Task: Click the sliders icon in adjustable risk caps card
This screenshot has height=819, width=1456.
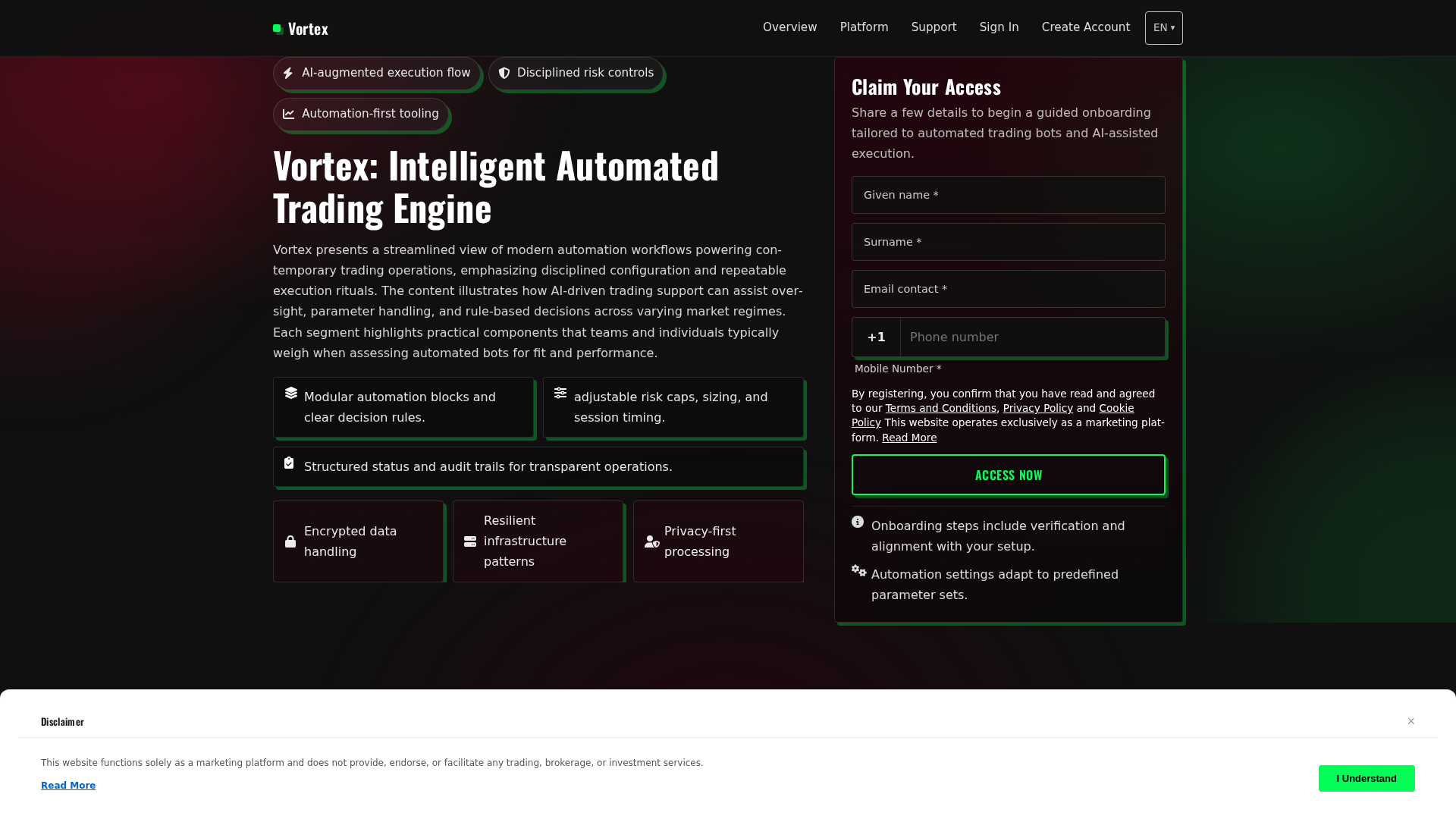Action: (x=560, y=393)
